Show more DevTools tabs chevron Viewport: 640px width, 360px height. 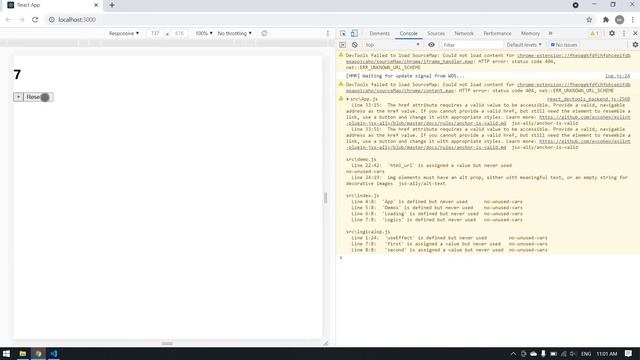coord(550,33)
